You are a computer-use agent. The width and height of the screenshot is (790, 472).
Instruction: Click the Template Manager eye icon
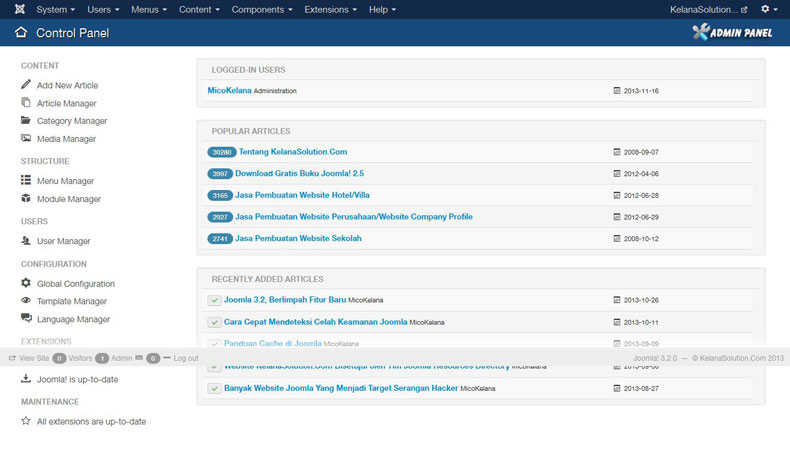point(26,301)
